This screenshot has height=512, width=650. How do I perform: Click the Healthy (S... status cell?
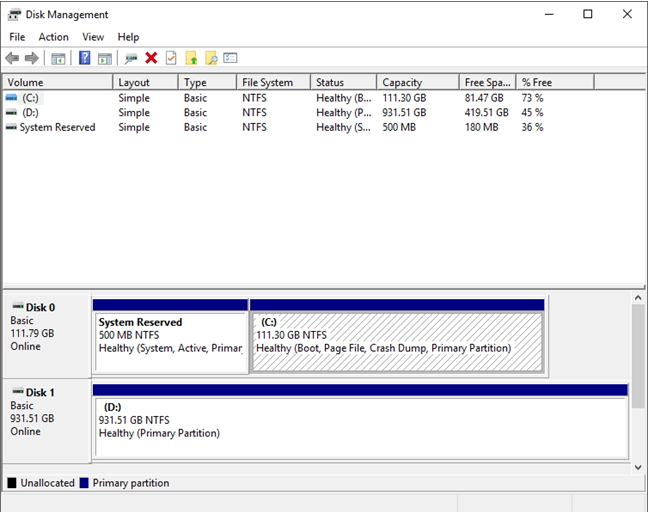[343, 127]
